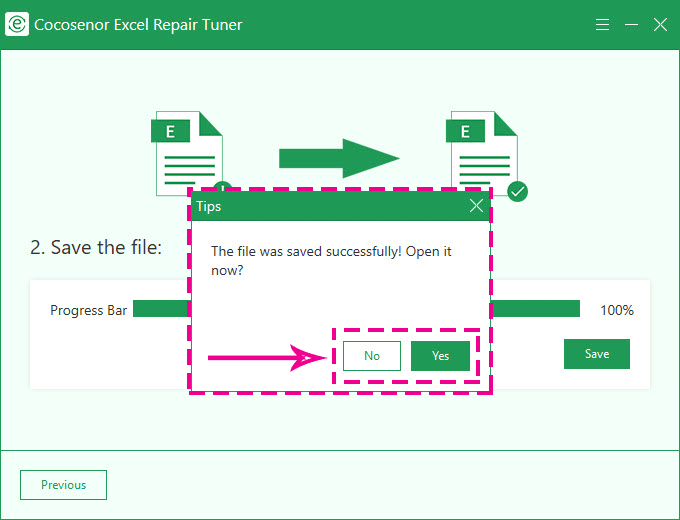Click the Yes button in Tips dialog

tap(440, 356)
